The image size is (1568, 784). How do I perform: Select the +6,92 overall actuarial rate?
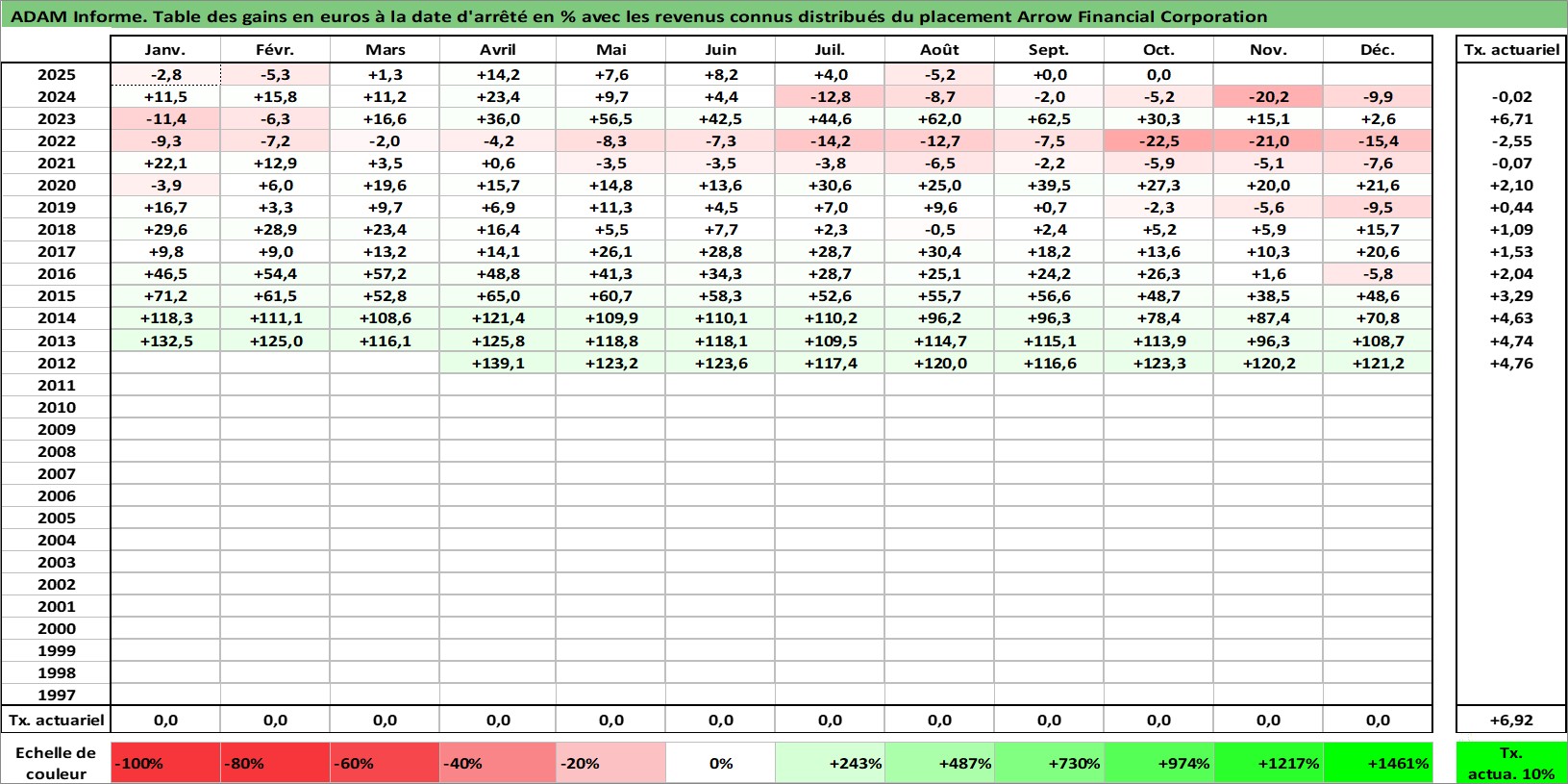pos(1511,720)
